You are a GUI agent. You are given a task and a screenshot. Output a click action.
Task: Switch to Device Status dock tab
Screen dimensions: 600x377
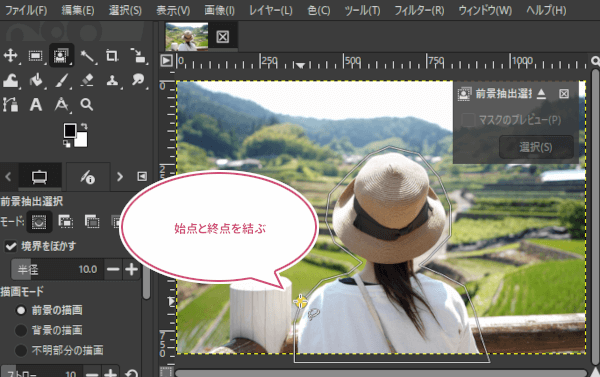pyautogui.click(x=88, y=176)
